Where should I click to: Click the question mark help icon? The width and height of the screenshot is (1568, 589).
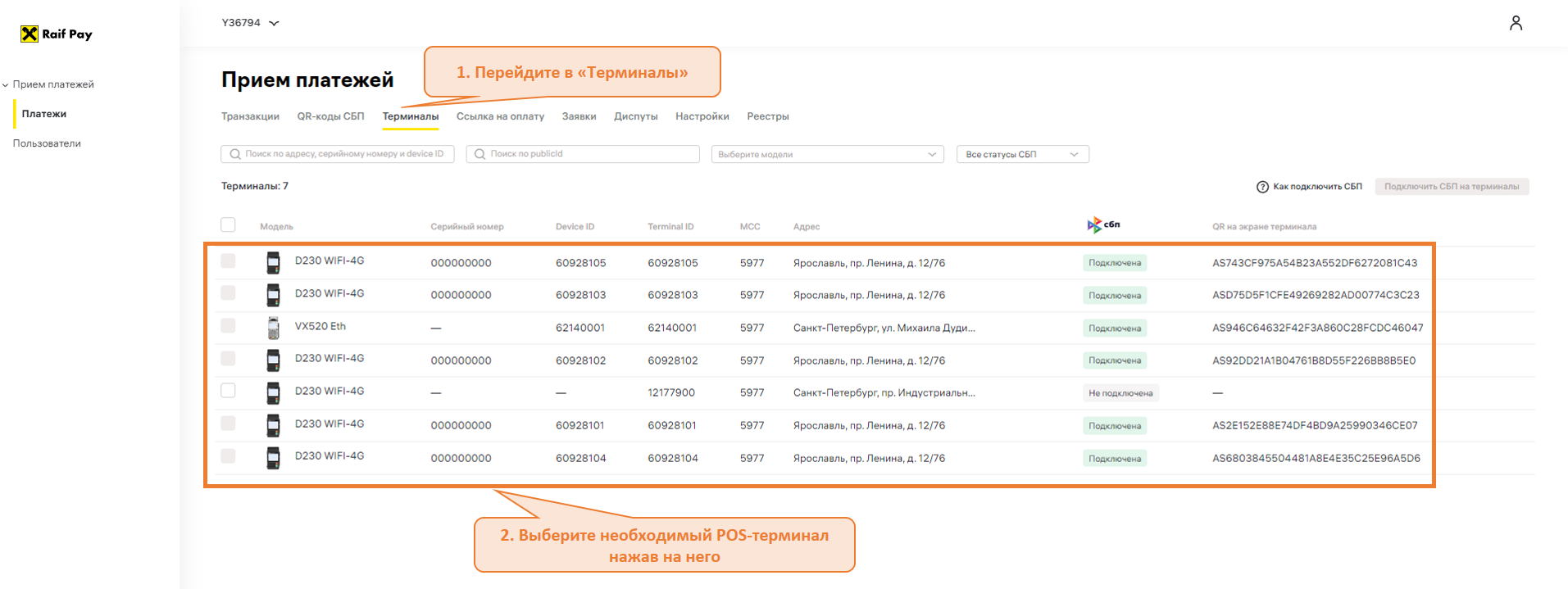tap(1262, 187)
